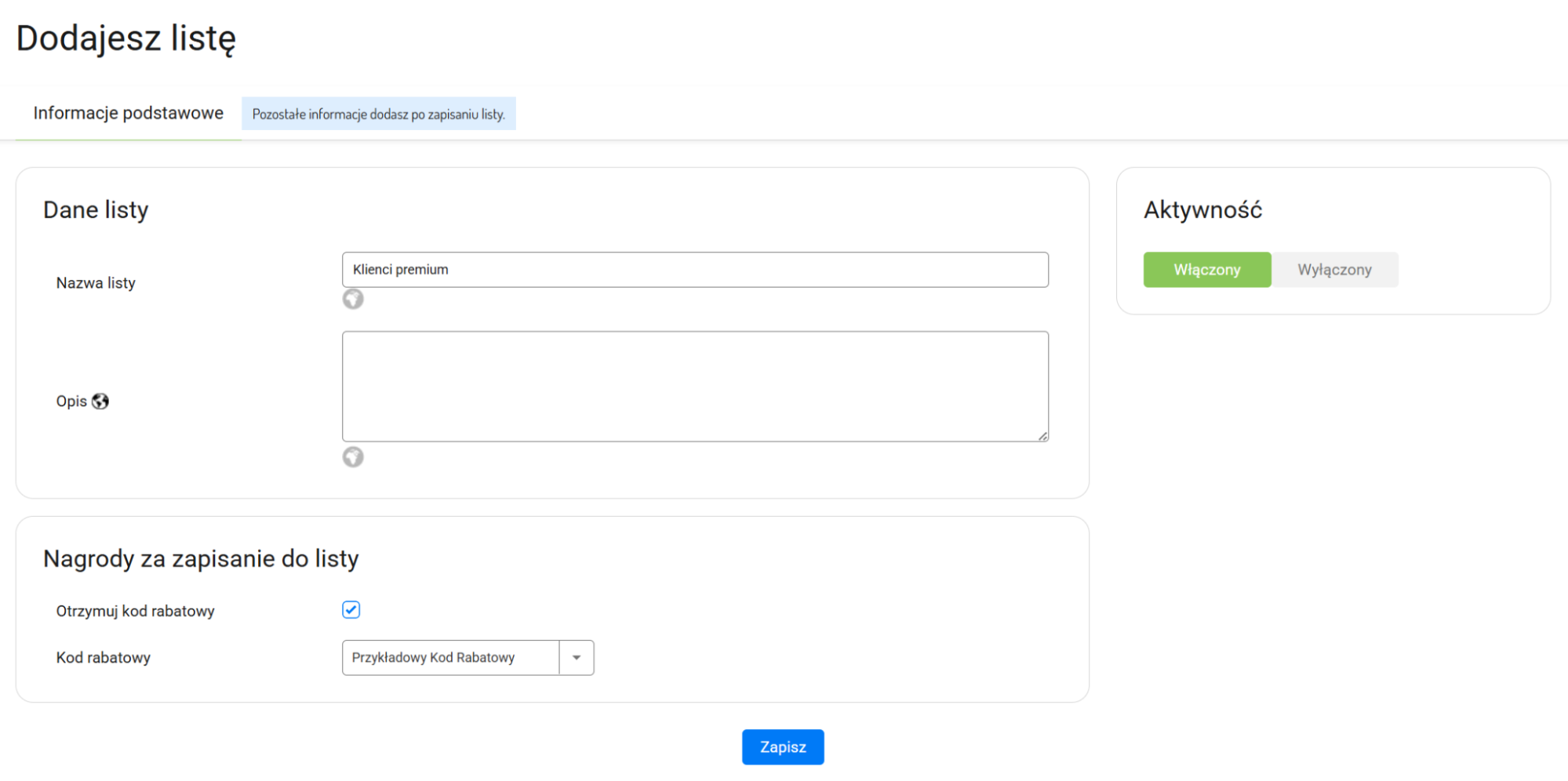
Task: Click the Nazwa listy label text
Action: tap(96, 283)
